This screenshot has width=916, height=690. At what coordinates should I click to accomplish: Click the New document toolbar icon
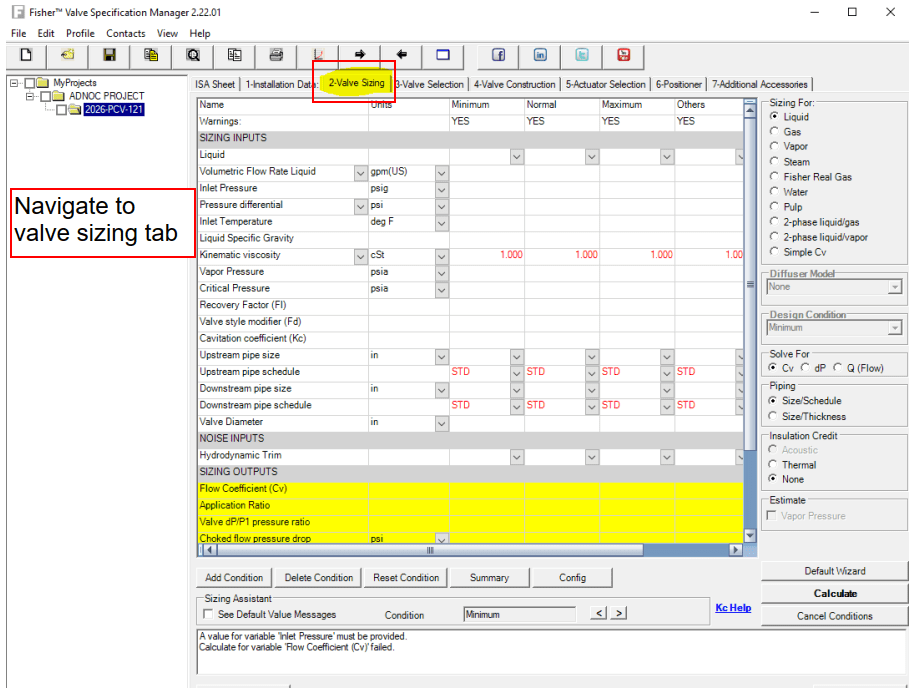(26, 55)
